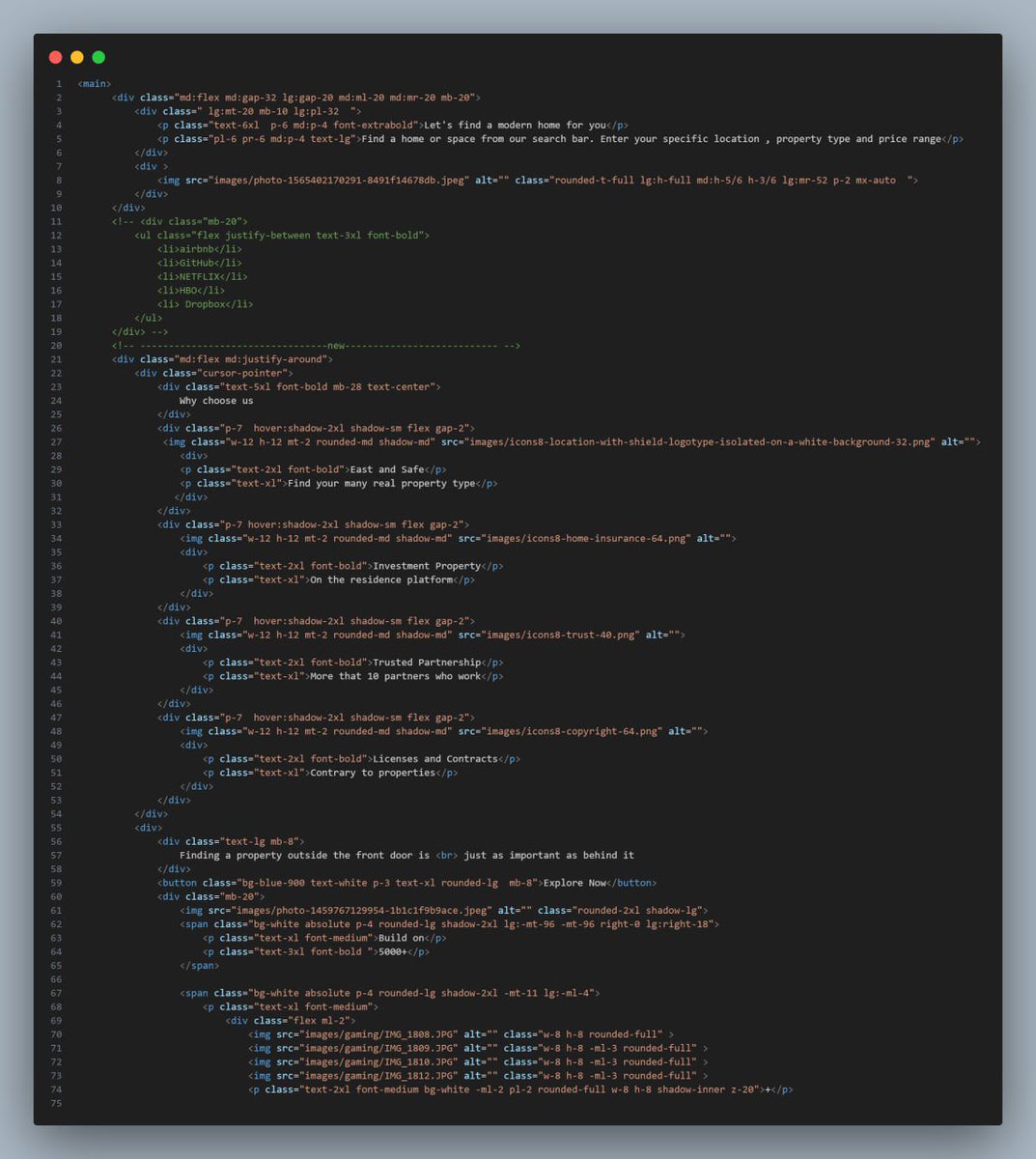
Task: Click the commented-out NETFLIX list item
Action: pos(203,276)
